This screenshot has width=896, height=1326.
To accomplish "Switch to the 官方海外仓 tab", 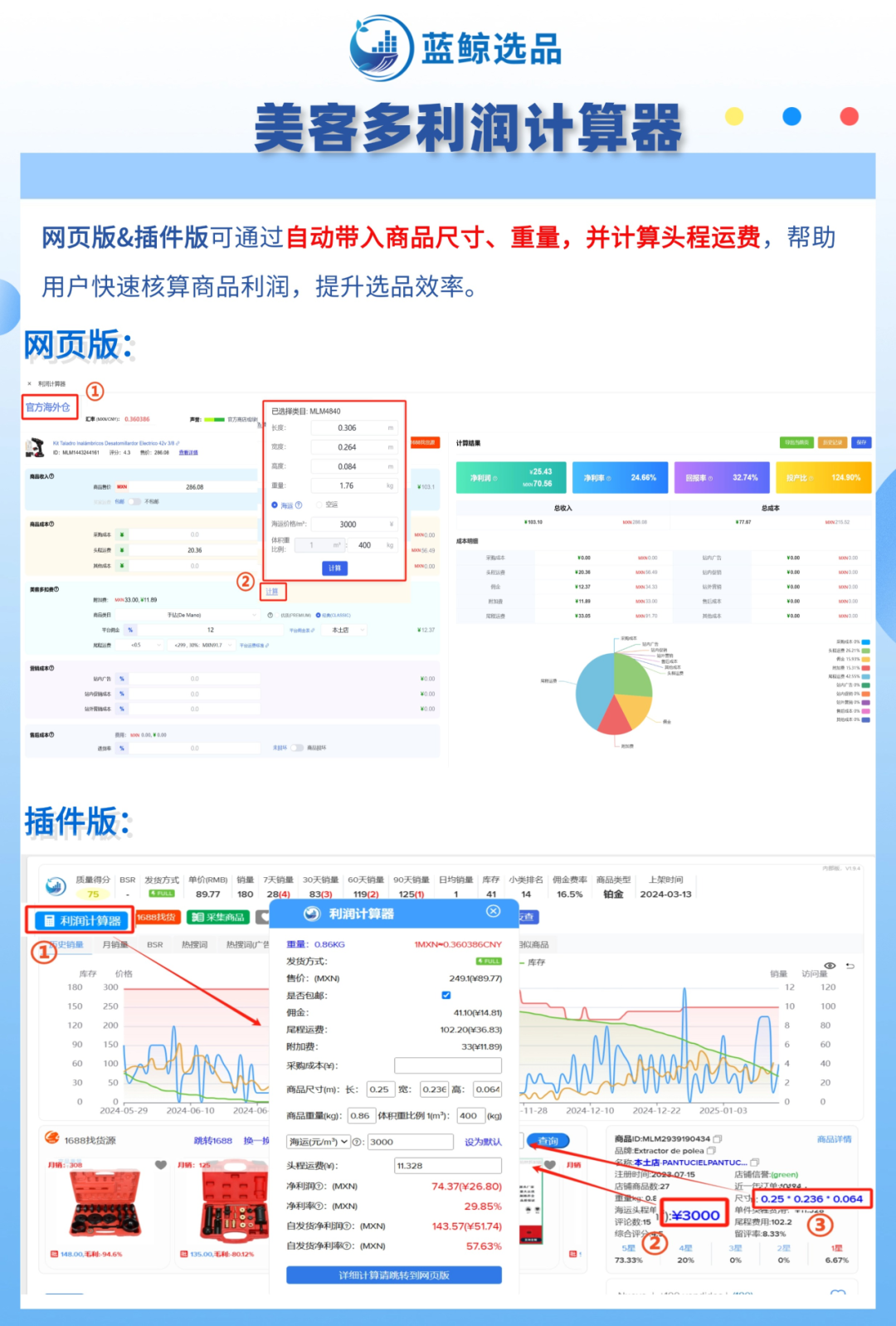I will (48, 407).
